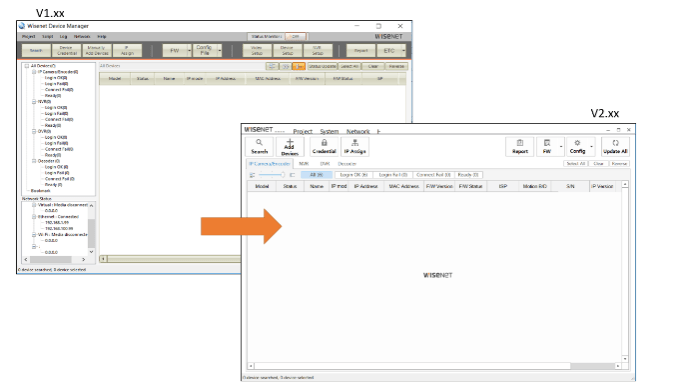This screenshot has width=680, height=386.
Task: Select Login OK under IP Camera/Encoder in V1 tree
Action: 56,78
